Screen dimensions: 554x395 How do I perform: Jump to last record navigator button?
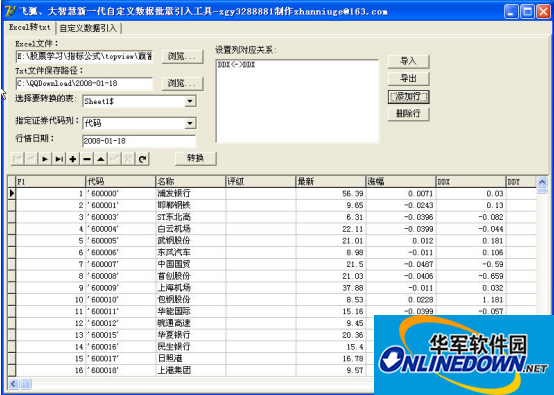[x=59, y=159]
